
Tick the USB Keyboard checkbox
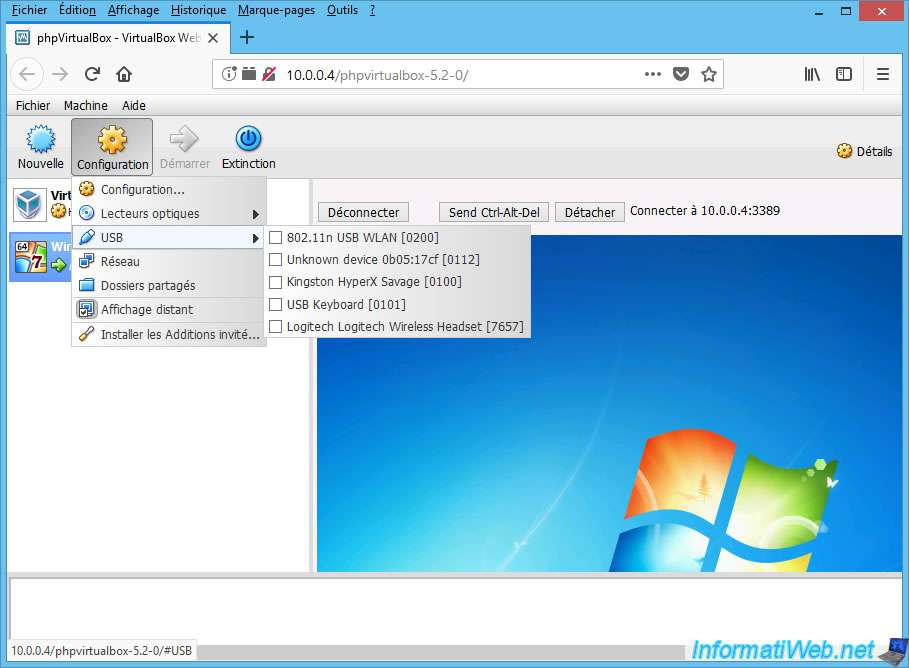[x=275, y=304]
